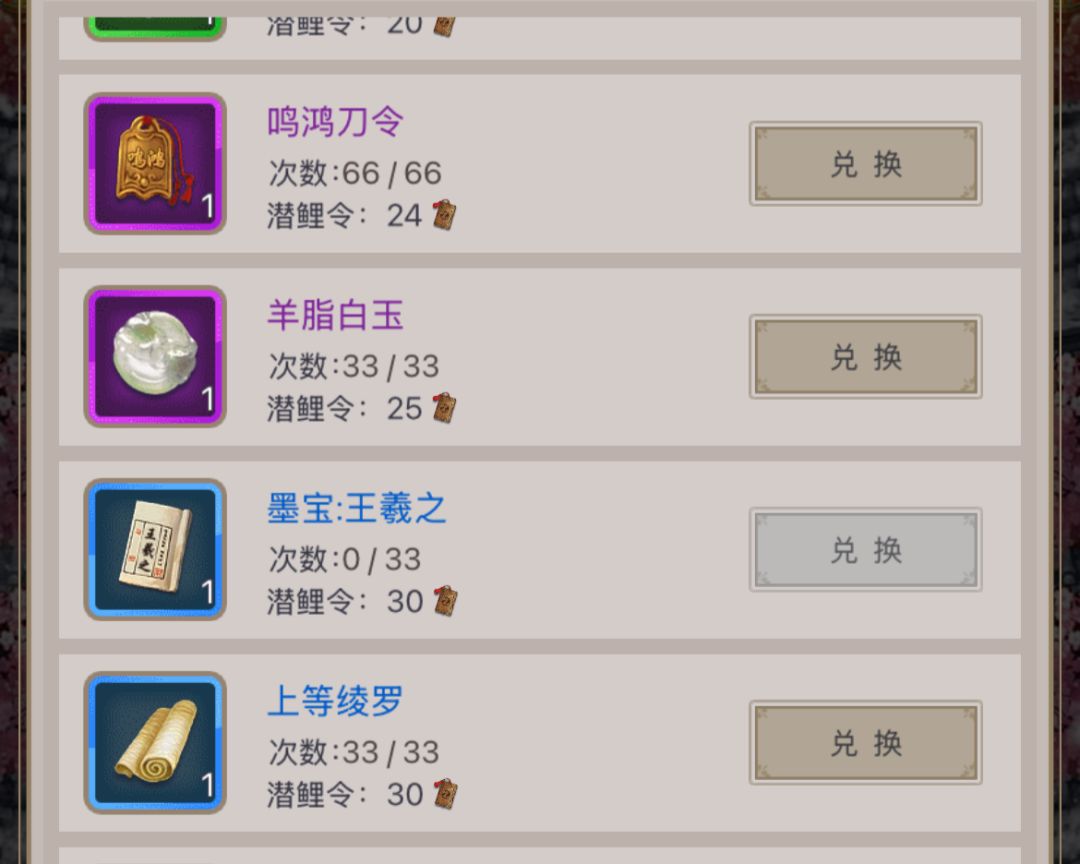This screenshot has width=1080, height=864.
Task: Tap the 次数:66 / 66 count label
Action: 355,172
